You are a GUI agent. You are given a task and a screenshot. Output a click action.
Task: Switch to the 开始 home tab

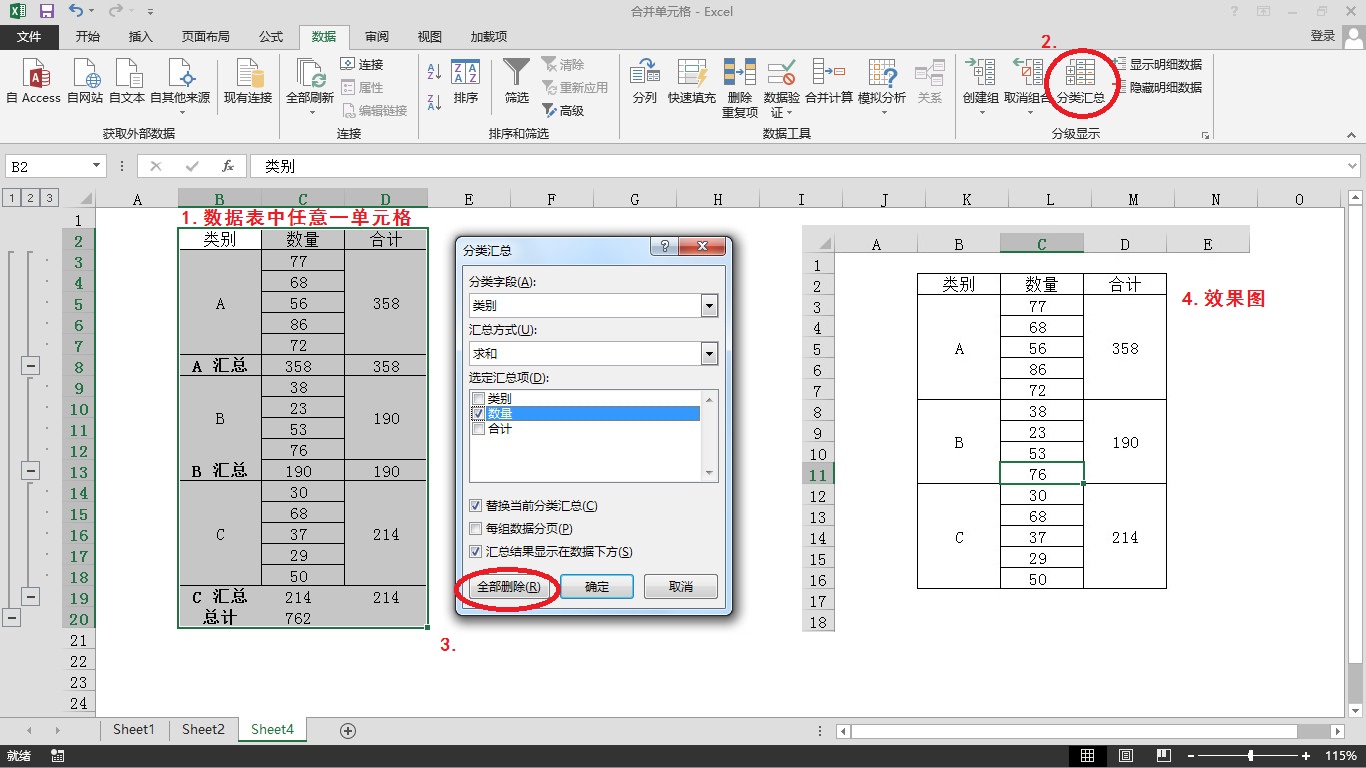pos(88,37)
